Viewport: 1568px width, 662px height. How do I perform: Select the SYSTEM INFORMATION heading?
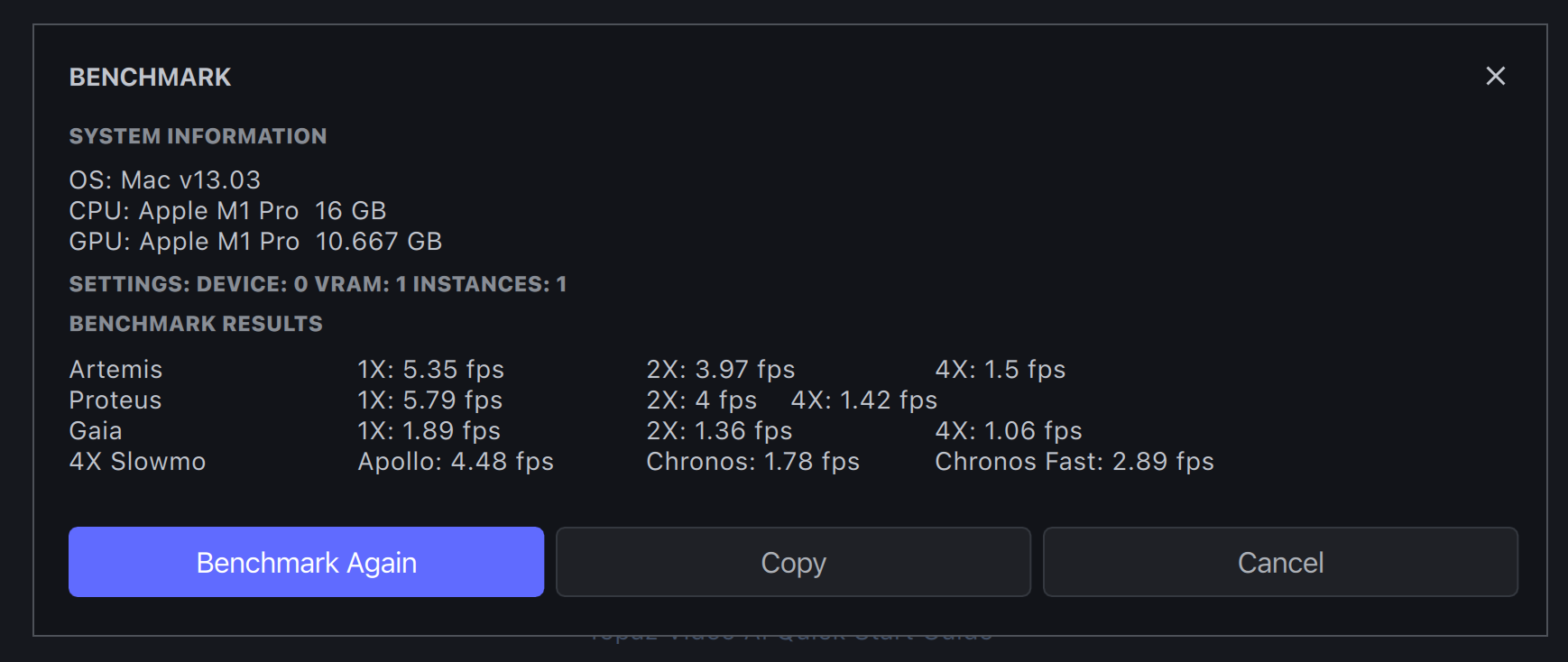point(198,136)
